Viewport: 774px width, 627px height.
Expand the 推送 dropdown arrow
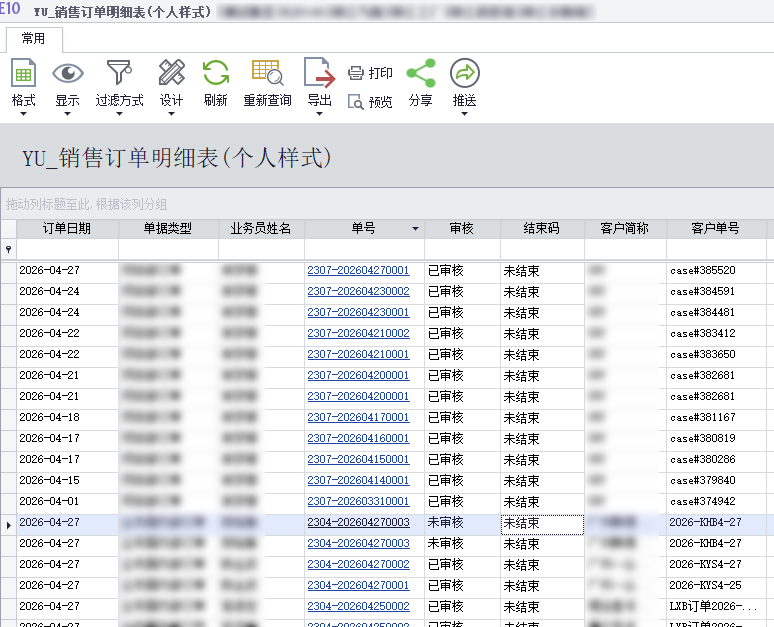coord(464,114)
